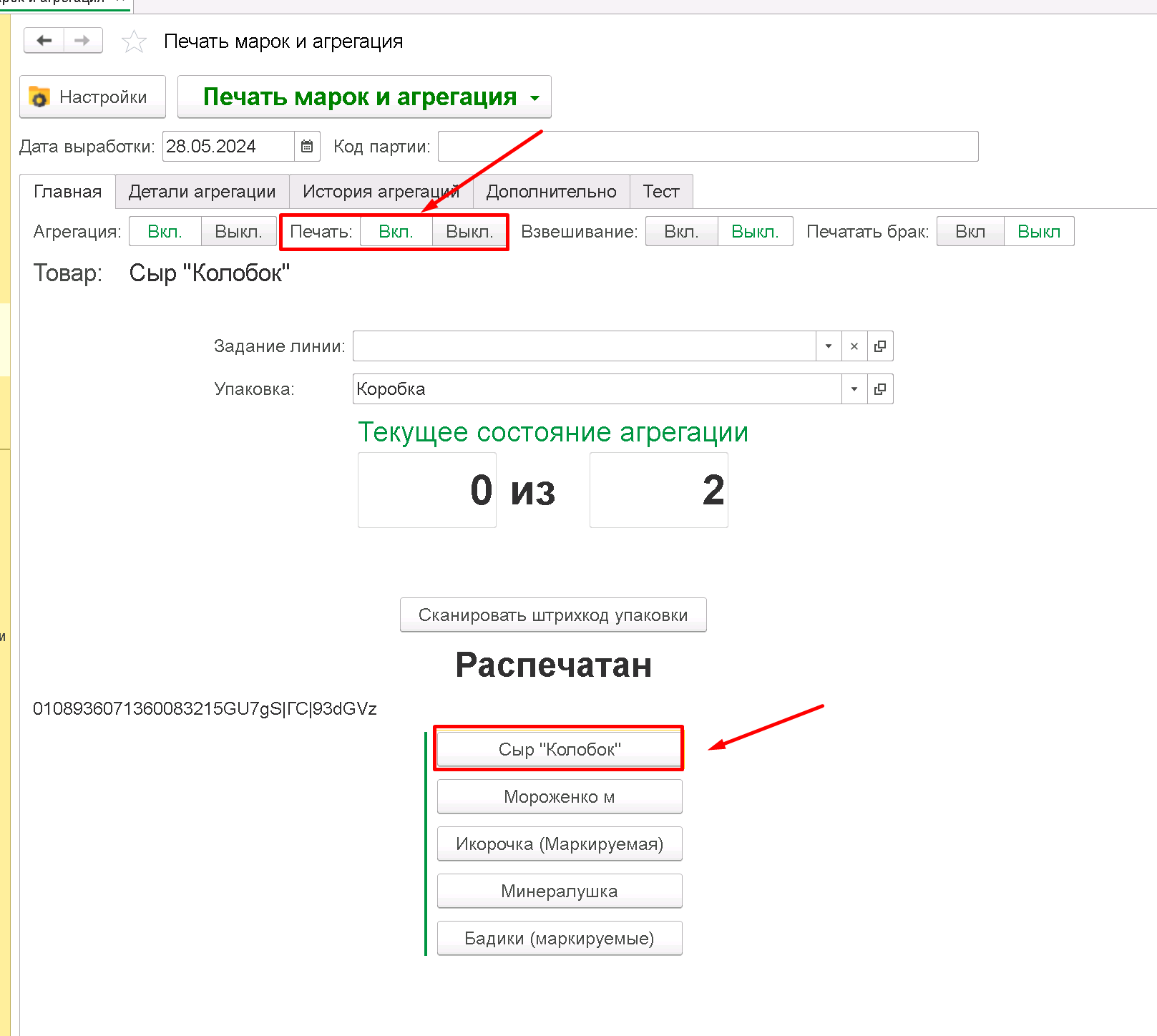
Task: Switch to Главная tab
Action: tap(68, 192)
